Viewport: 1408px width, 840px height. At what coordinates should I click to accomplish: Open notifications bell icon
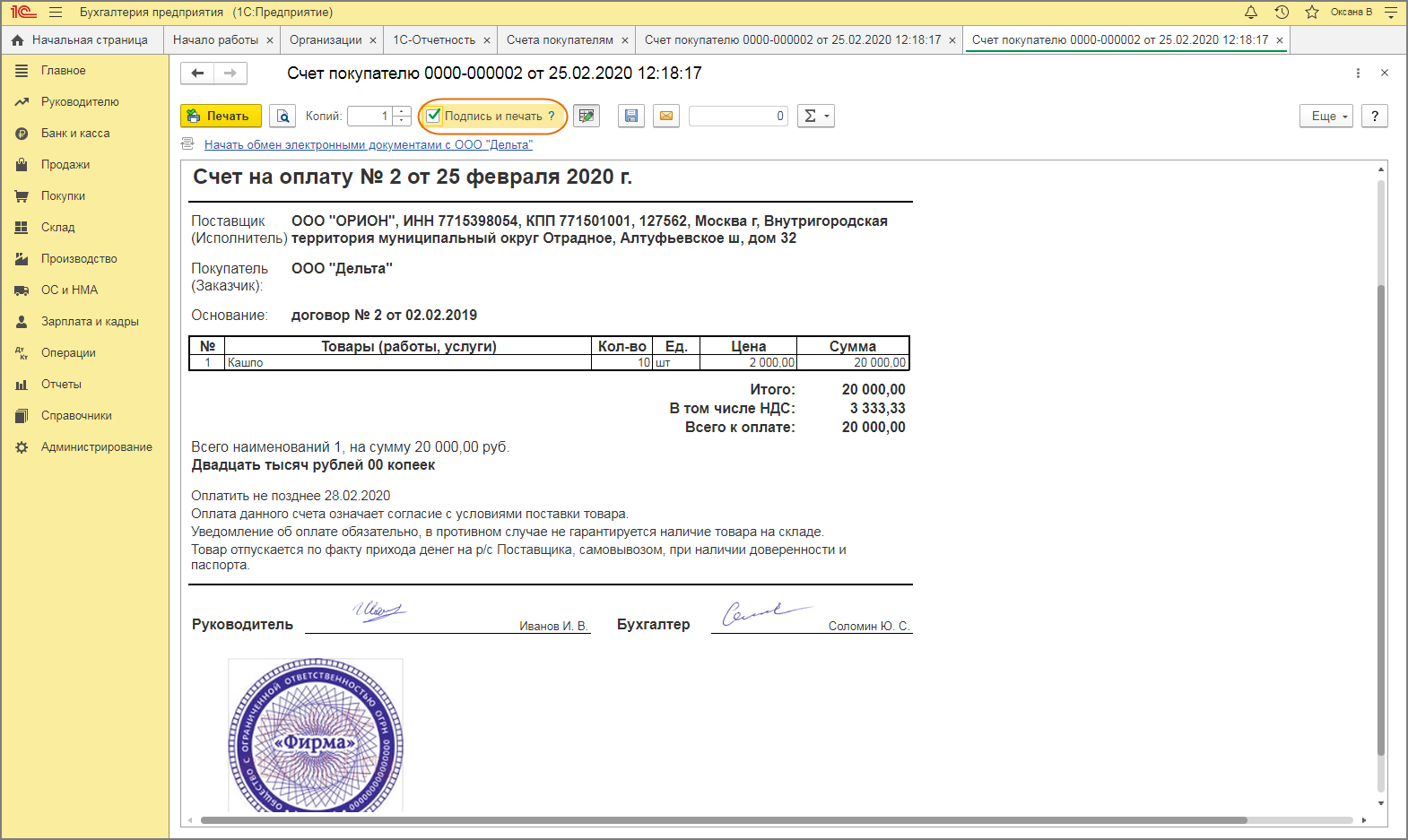pos(1251,13)
